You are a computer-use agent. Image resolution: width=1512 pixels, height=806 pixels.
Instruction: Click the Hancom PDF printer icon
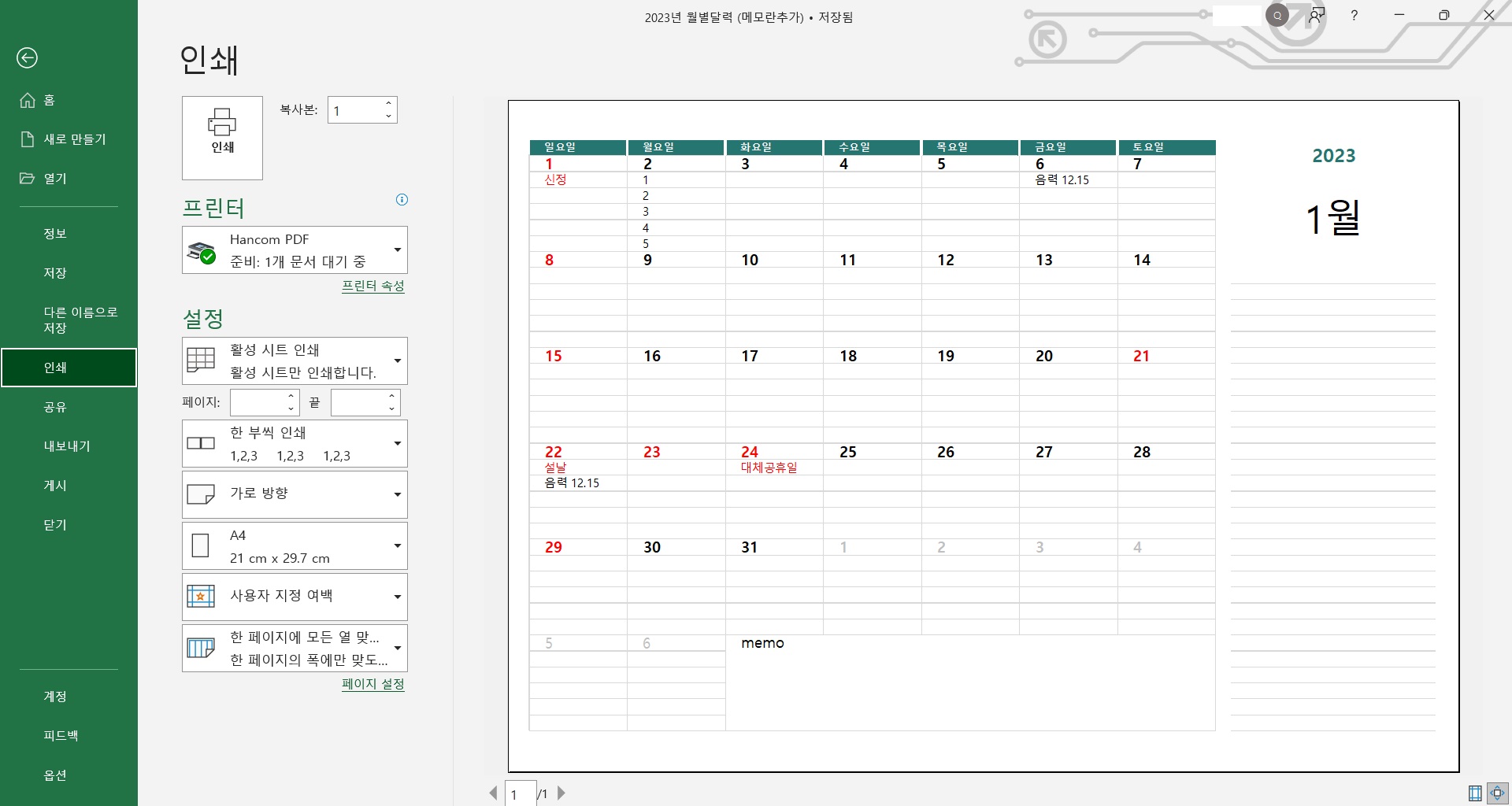(202, 252)
